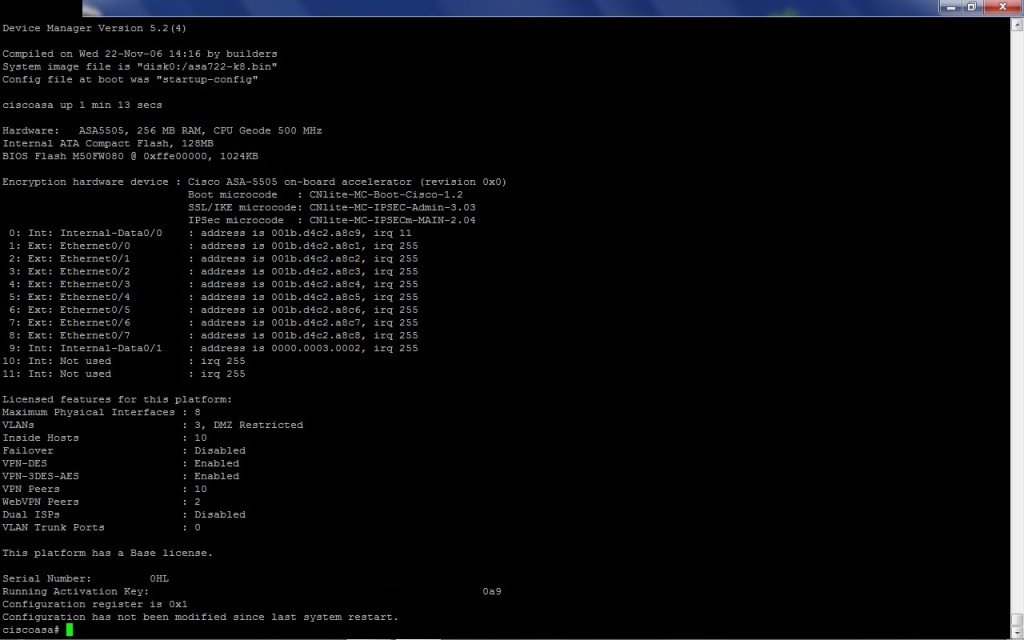Click 'Configuration has not been modified' line
Image resolution: width=1024 pixels, height=640 pixels.
tap(200, 616)
